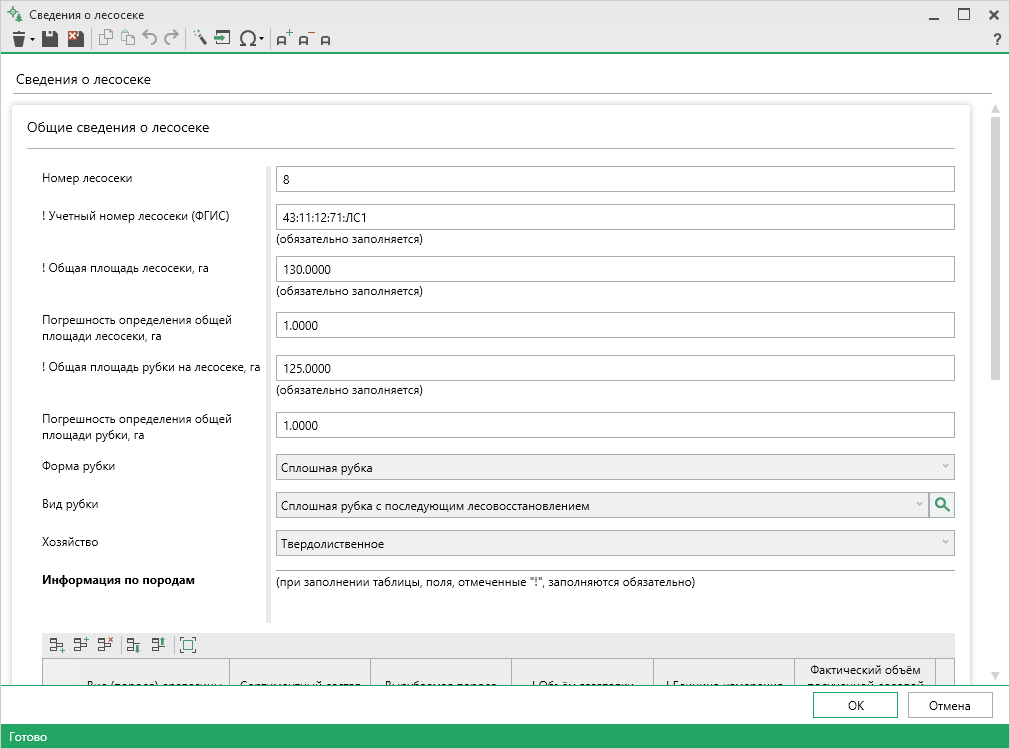Confirm the form with the OK button
The height and width of the screenshot is (749, 1010).
coord(855,705)
